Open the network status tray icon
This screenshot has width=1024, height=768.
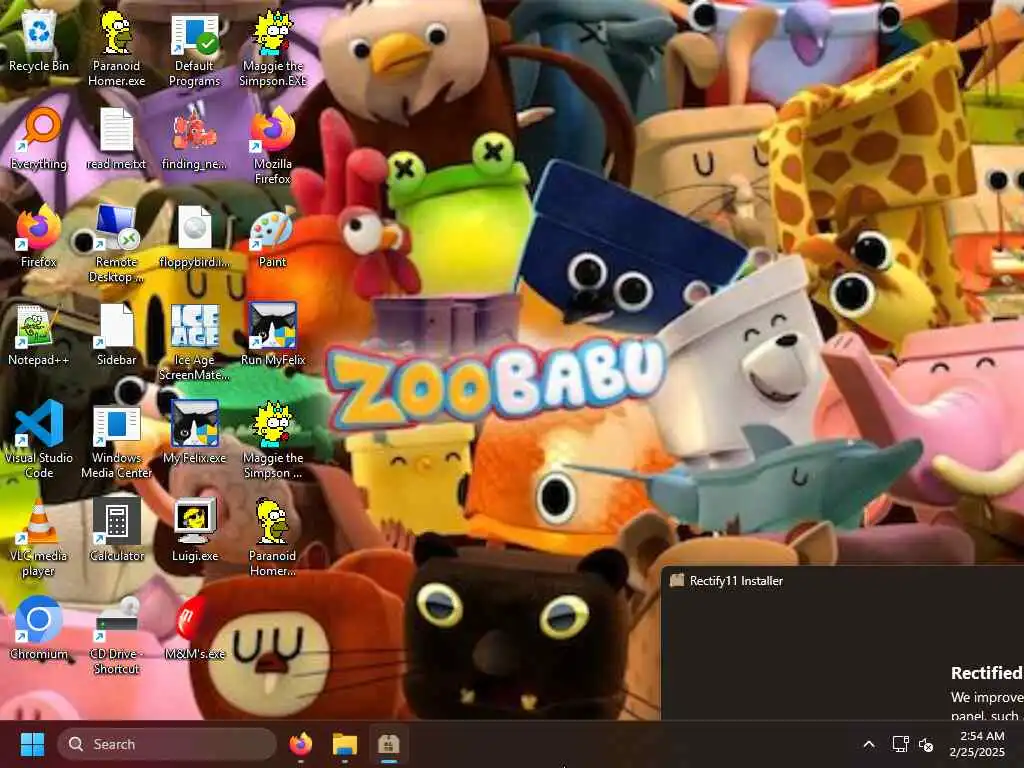(x=900, y=744)
